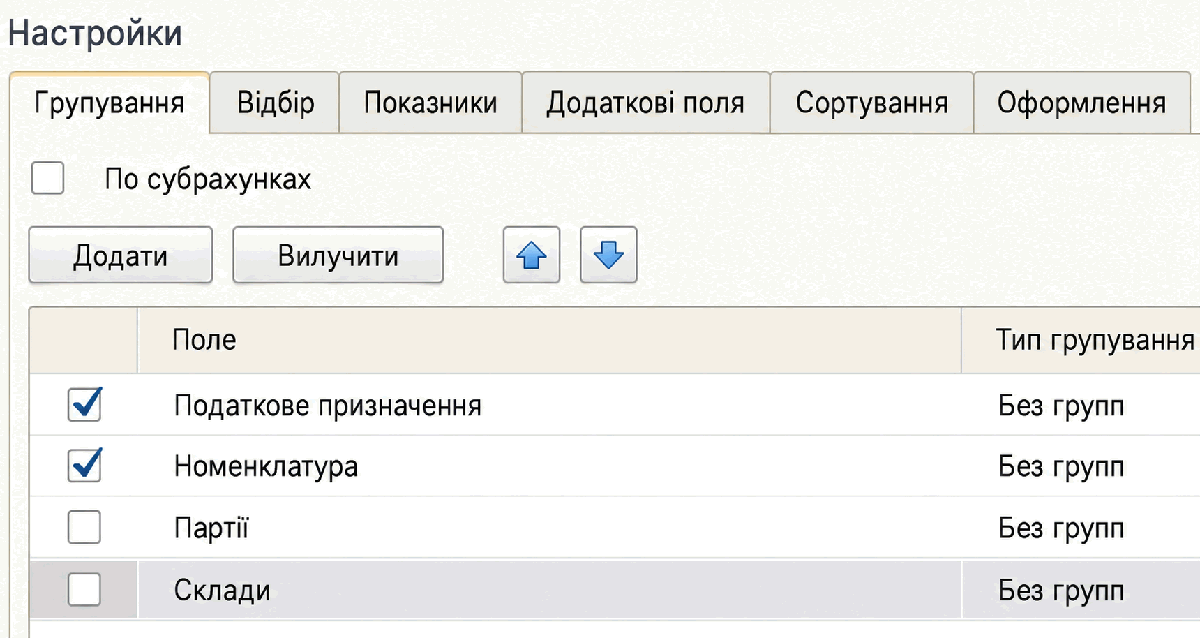The height and width of the screenshot is (638, 1200).
Task: Click the Поле column header
Action: click(x=549, y=340)
